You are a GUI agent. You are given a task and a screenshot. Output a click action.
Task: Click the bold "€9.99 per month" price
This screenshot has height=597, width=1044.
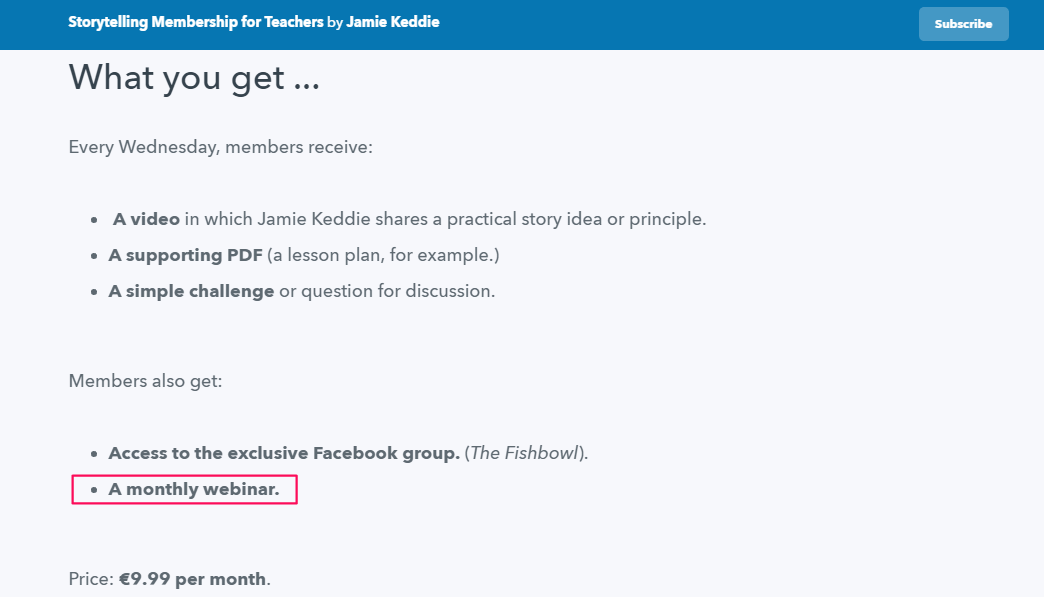tap(192, 579)
